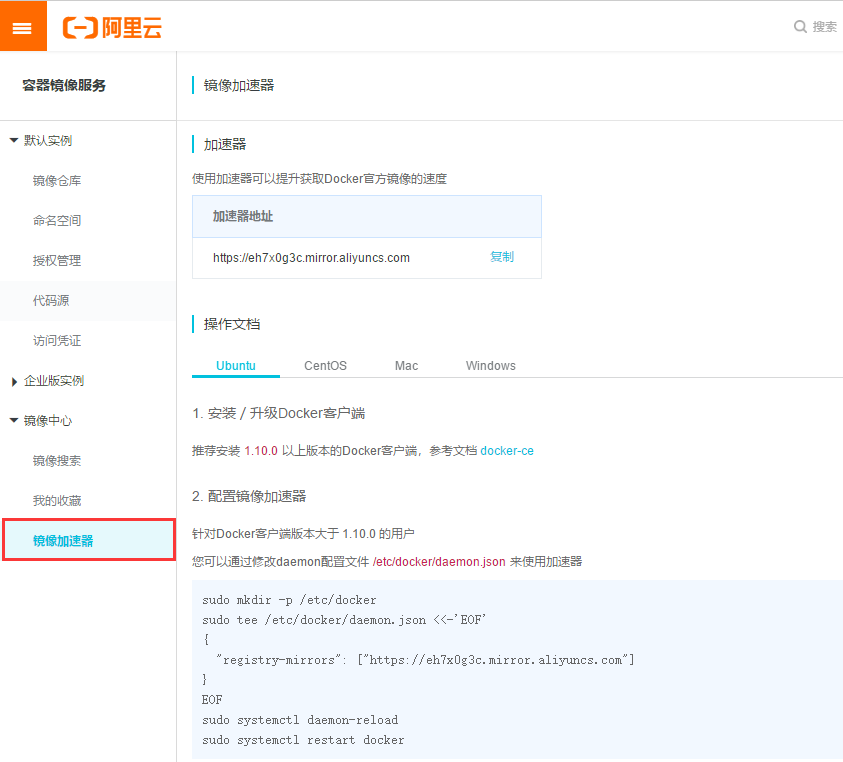Collapse the 镜像中心 section

[14, 421]
